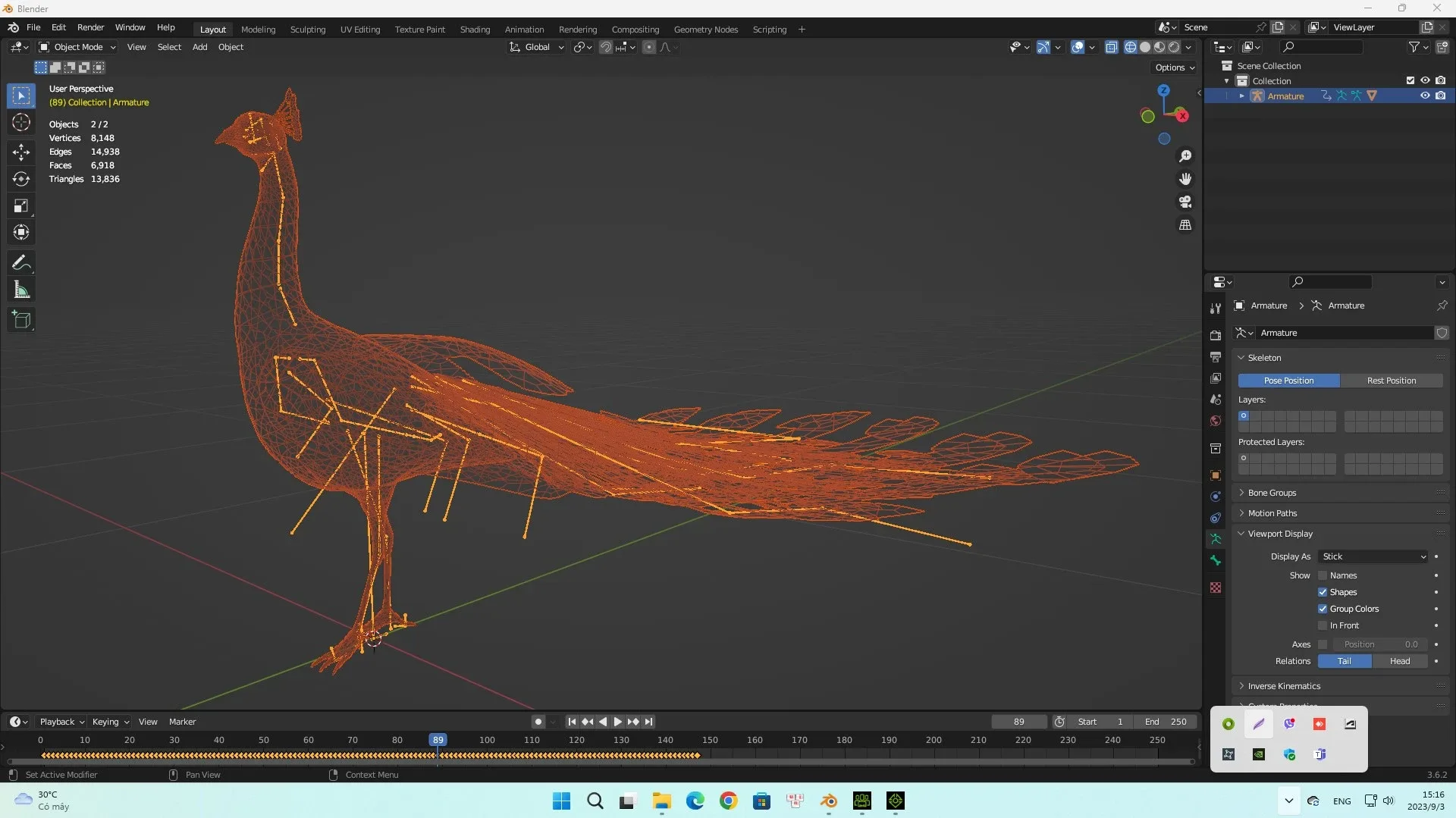The image size is (1456, 818).
Task: Enable the Names checkbox
Action: (1323, 575)
